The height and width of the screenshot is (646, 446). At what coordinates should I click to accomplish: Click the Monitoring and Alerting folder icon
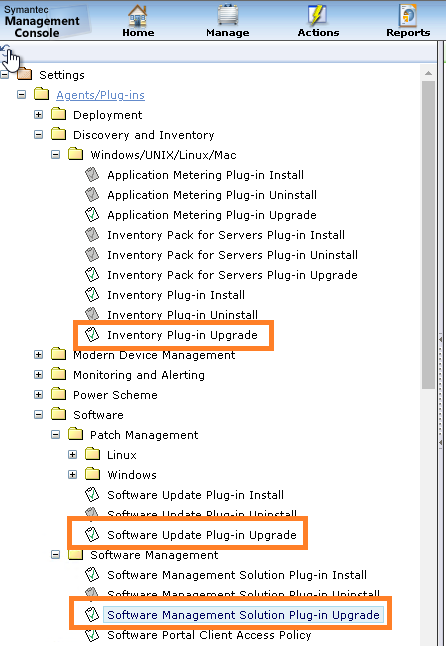58,374
